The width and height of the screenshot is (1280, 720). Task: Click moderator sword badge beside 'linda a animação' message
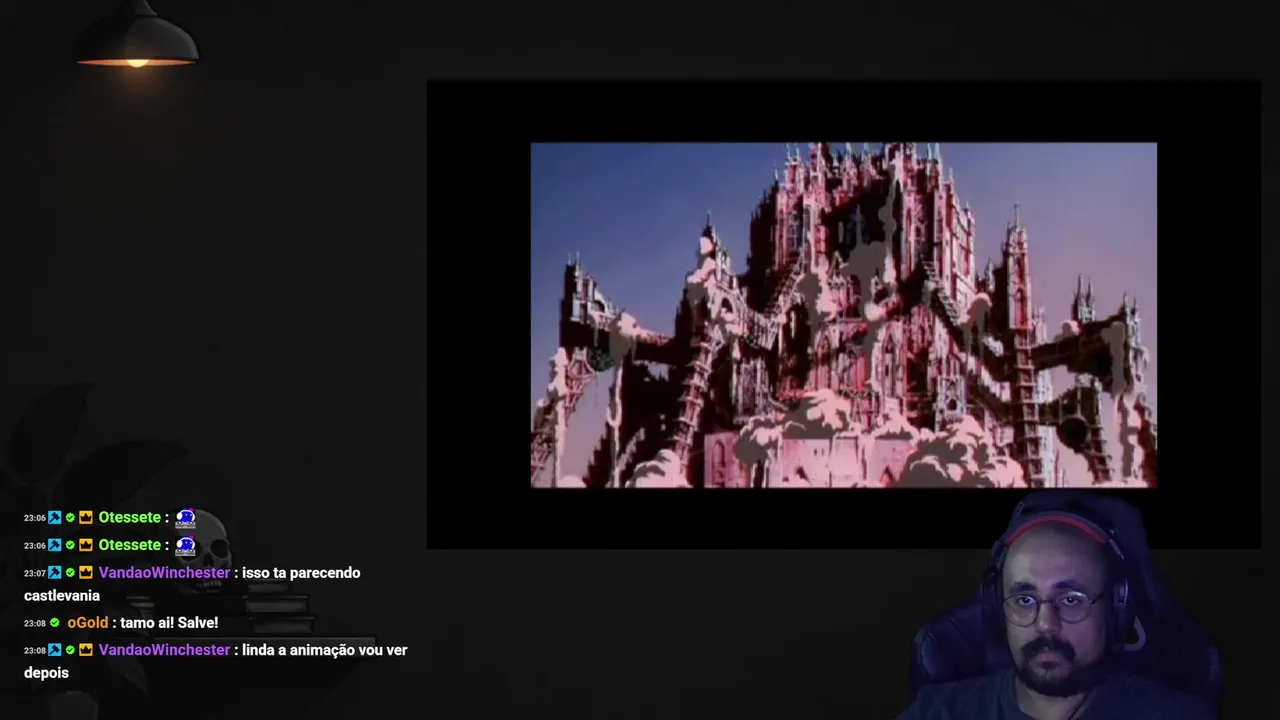55,650
